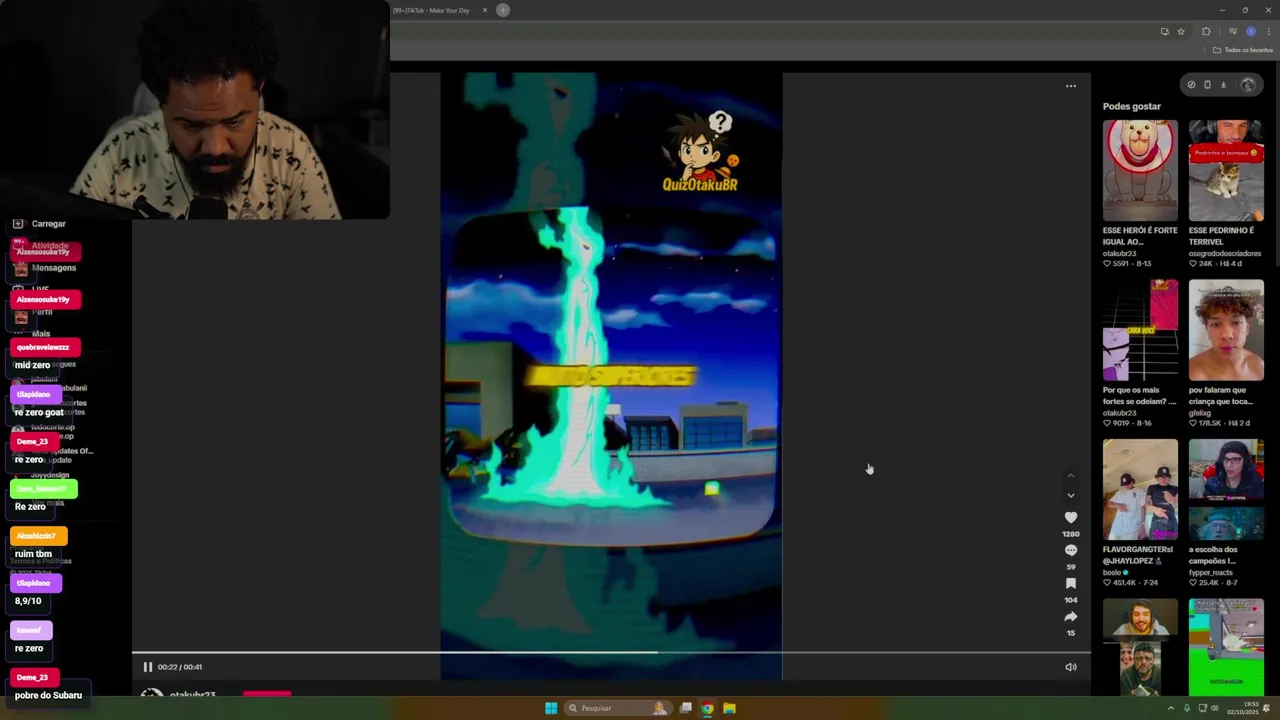Click the QuizOtakuBR logo in video

(x=700, y=152)
